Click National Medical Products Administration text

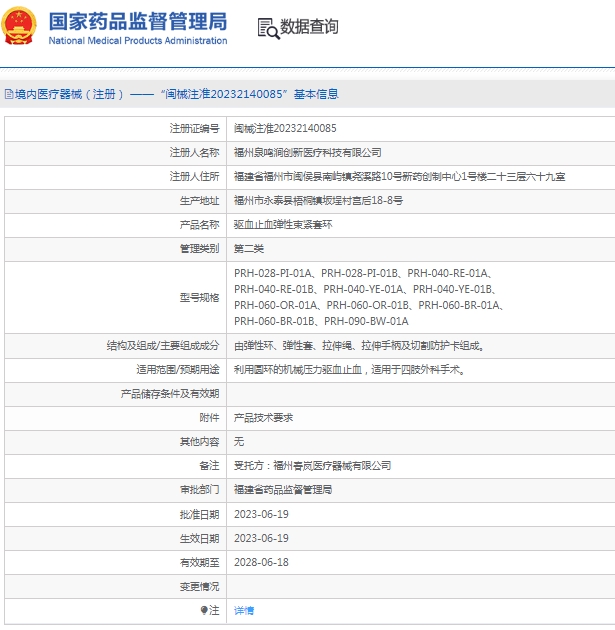pyautogui.click(x=138, y=41)
